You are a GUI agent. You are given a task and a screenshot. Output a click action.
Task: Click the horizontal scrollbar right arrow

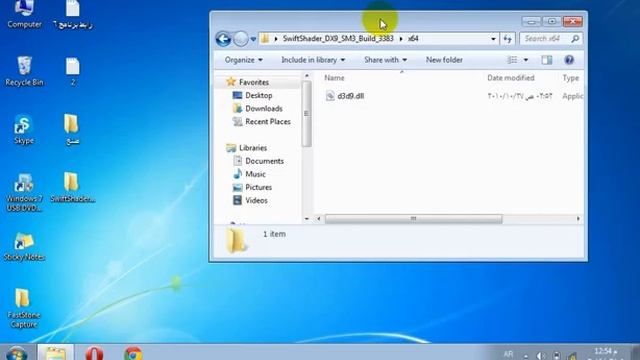click(578, 219)
